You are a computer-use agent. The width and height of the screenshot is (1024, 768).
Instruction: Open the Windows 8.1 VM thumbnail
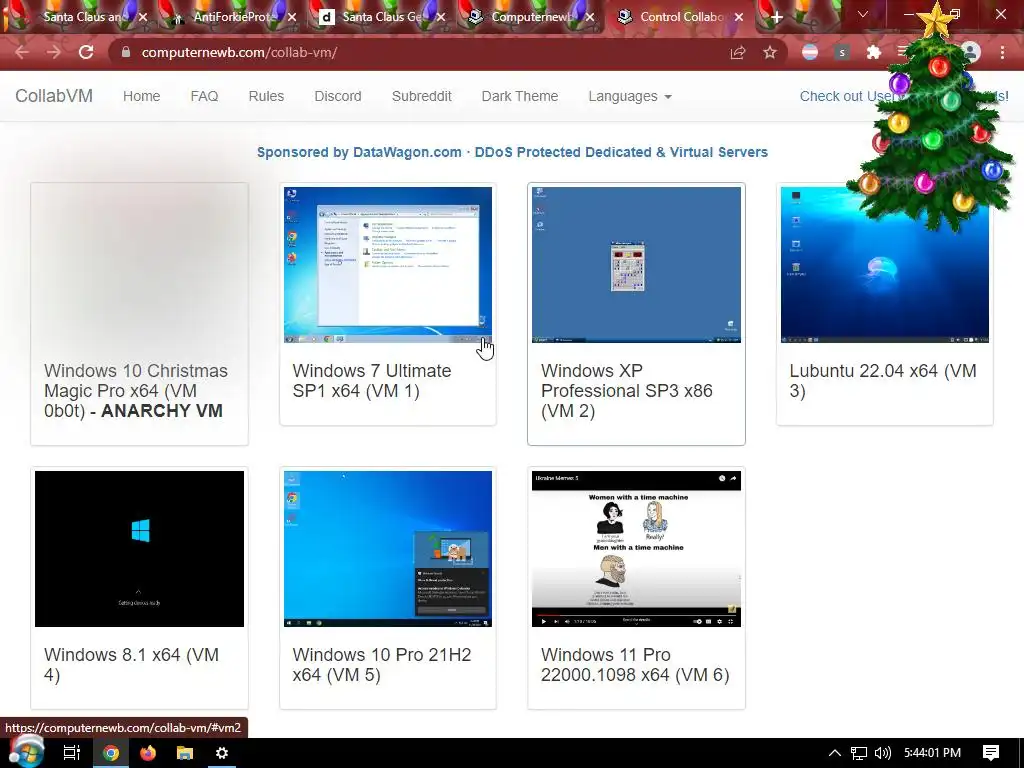pos(139,549)
